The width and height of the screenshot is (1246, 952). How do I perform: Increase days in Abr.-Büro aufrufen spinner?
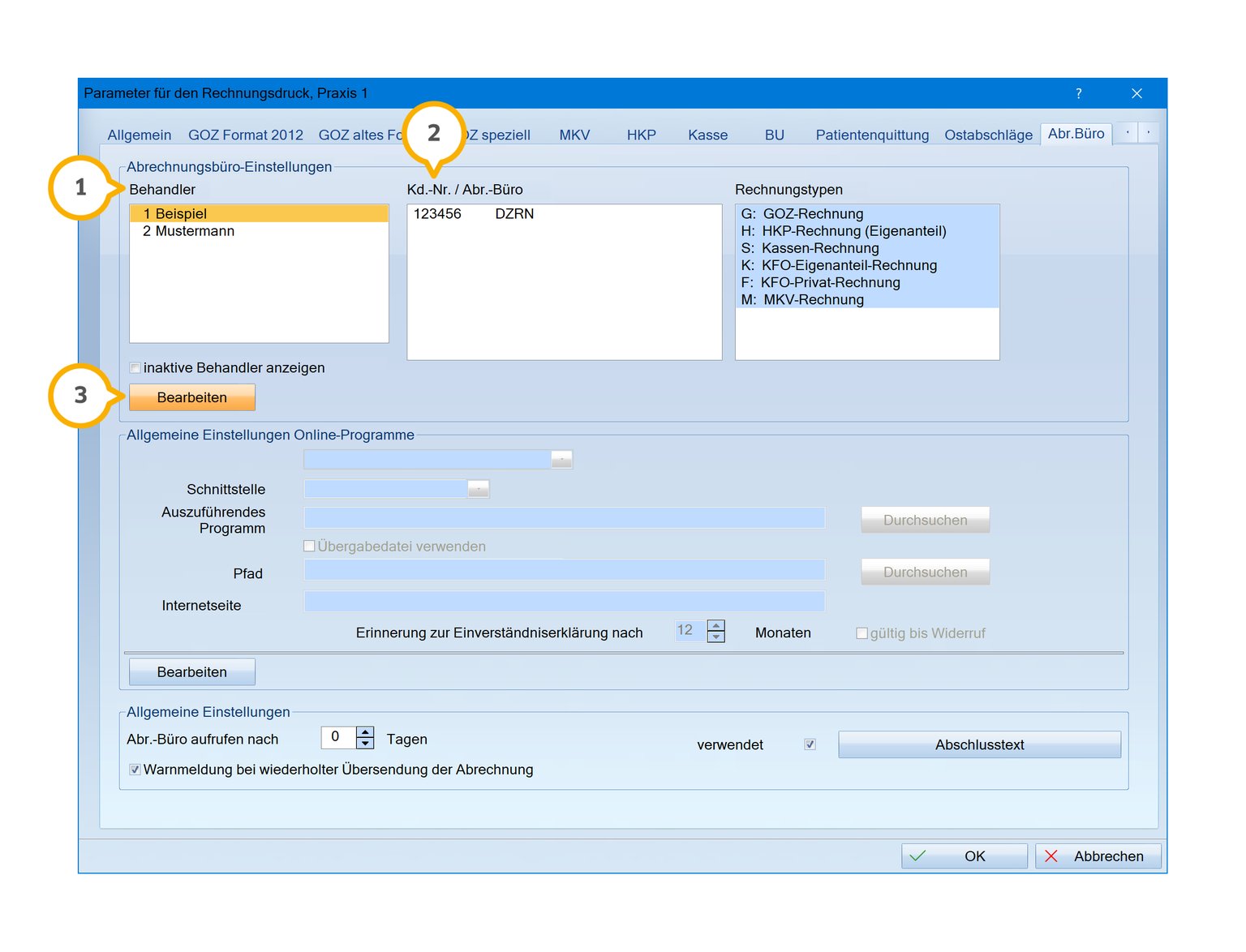(x=365, y=731)
